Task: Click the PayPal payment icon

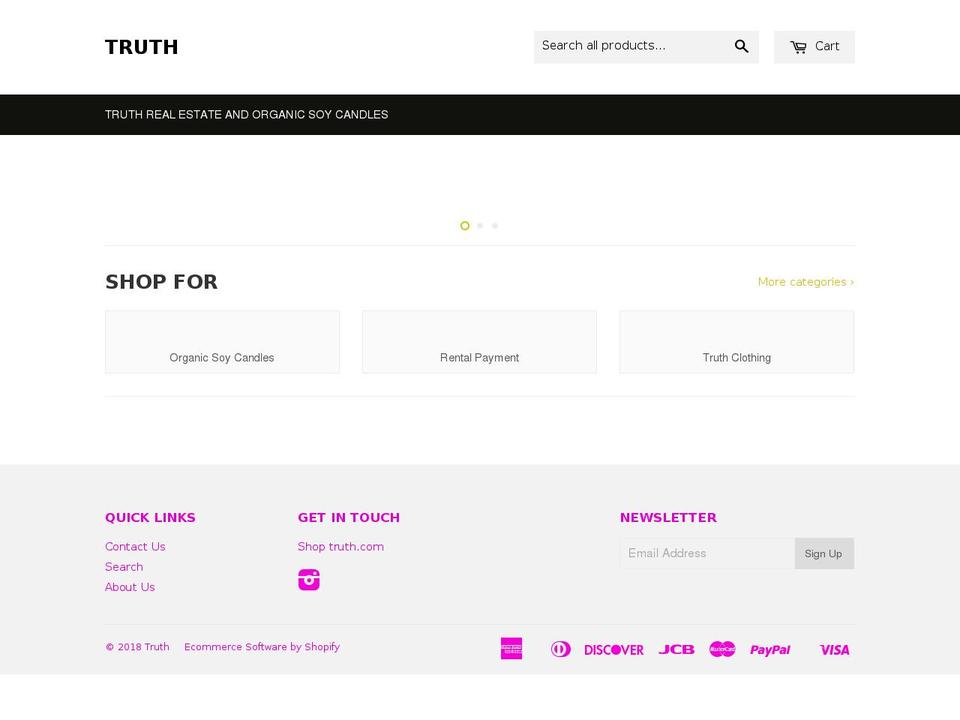Action: [x=770, y=650]
